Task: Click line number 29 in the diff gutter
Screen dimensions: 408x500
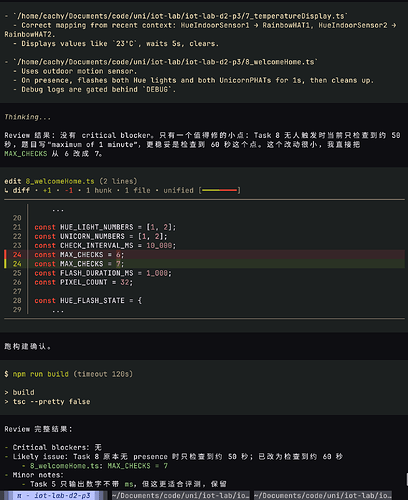Action: pyautogui.click(x=17, y=310)
